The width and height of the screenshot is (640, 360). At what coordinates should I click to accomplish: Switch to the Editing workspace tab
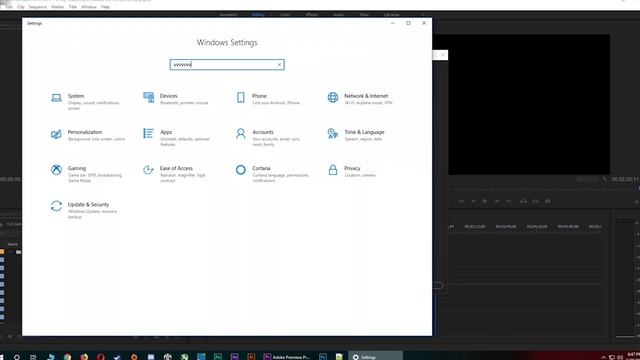pos(258,15)
